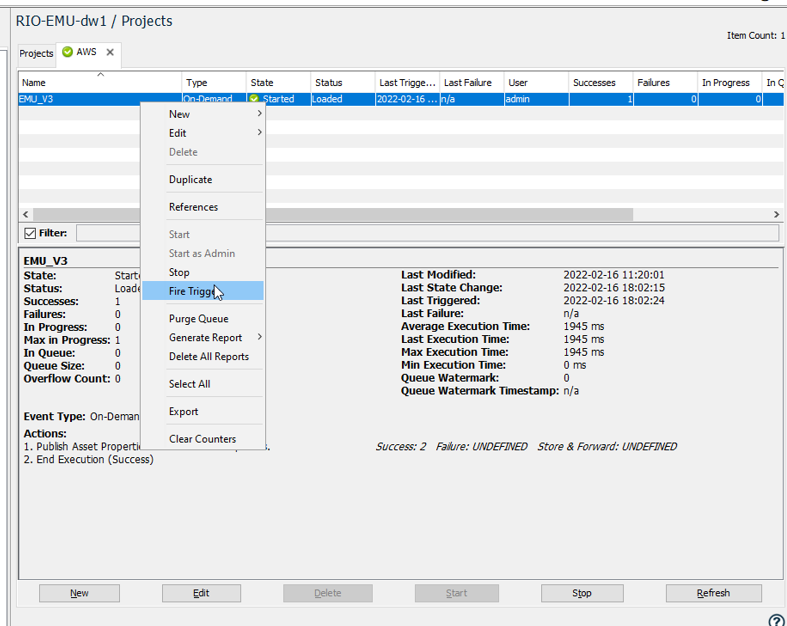Click the Name column sort arrow
The width and height of the screenshot is (787, 626).
coord(100,74)
